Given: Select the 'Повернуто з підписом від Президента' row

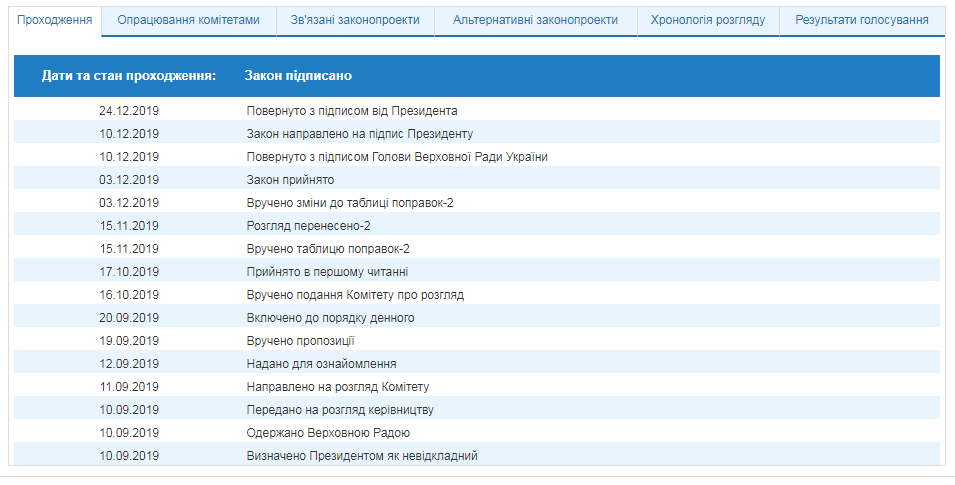Looking at the screenshot, I should click(351, 111).
